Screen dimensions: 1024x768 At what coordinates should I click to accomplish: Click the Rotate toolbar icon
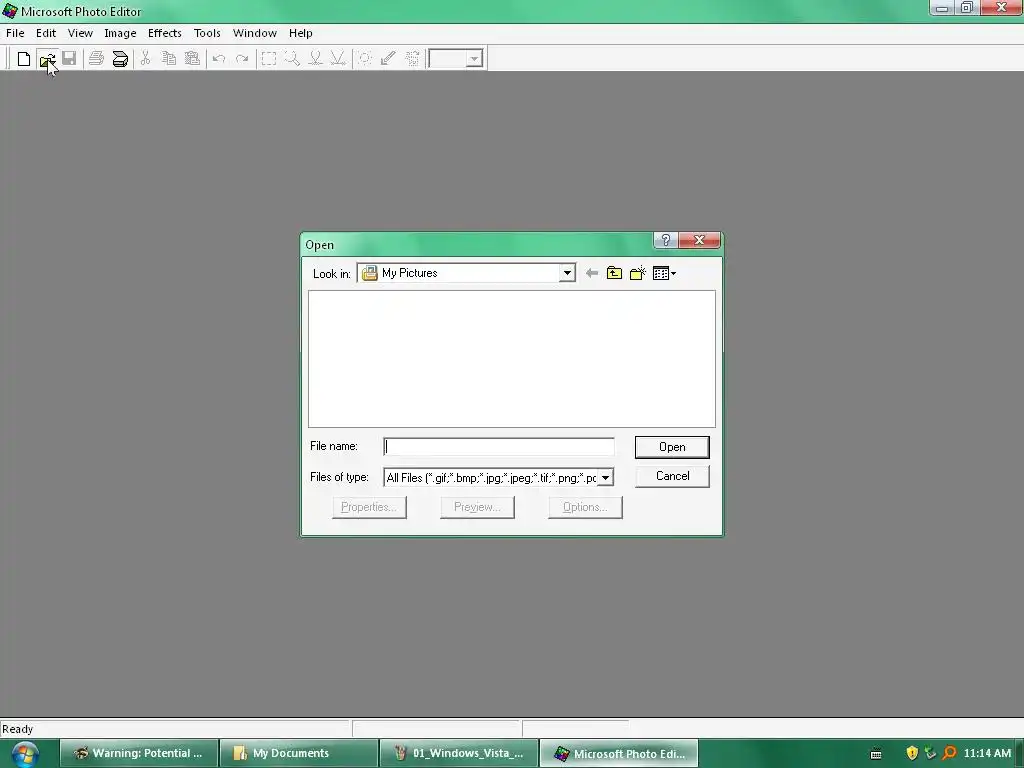pyautogui.click(x=412, y=59)
